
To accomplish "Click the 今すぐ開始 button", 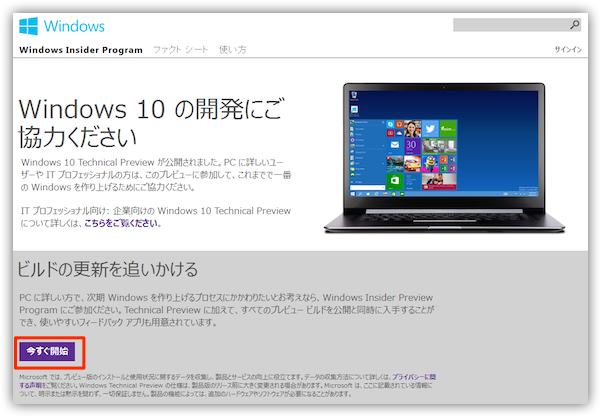I will click(x=47, y=351).
